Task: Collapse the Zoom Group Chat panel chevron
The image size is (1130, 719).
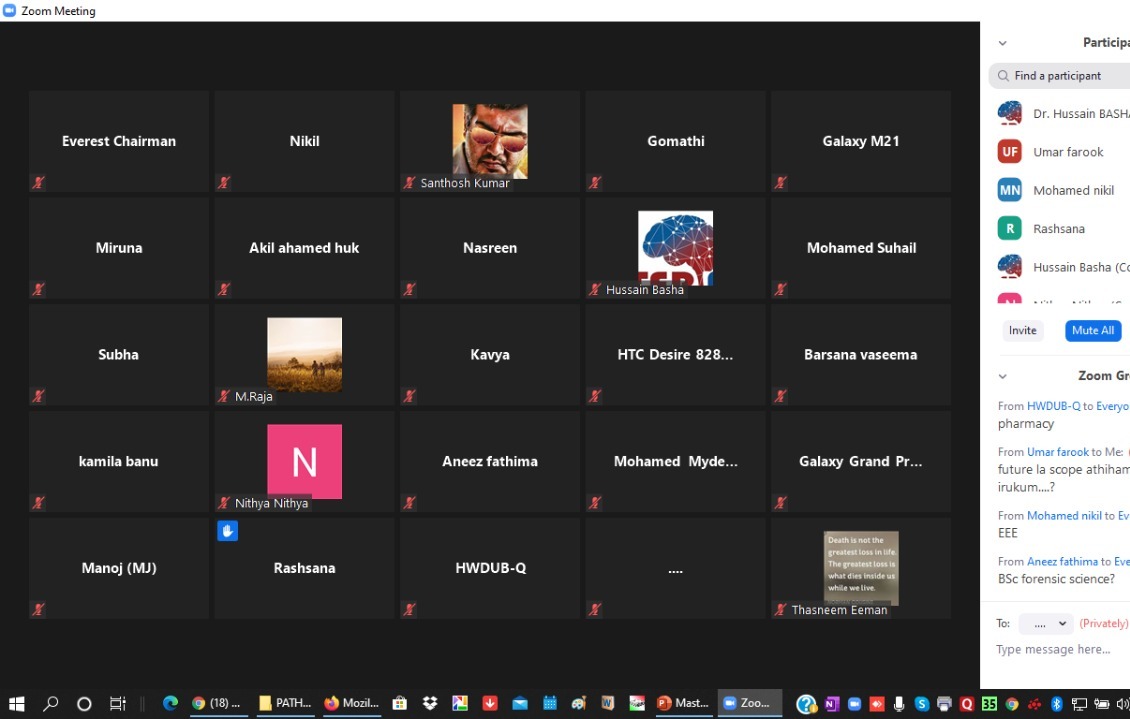Action: click(1002, 376)
